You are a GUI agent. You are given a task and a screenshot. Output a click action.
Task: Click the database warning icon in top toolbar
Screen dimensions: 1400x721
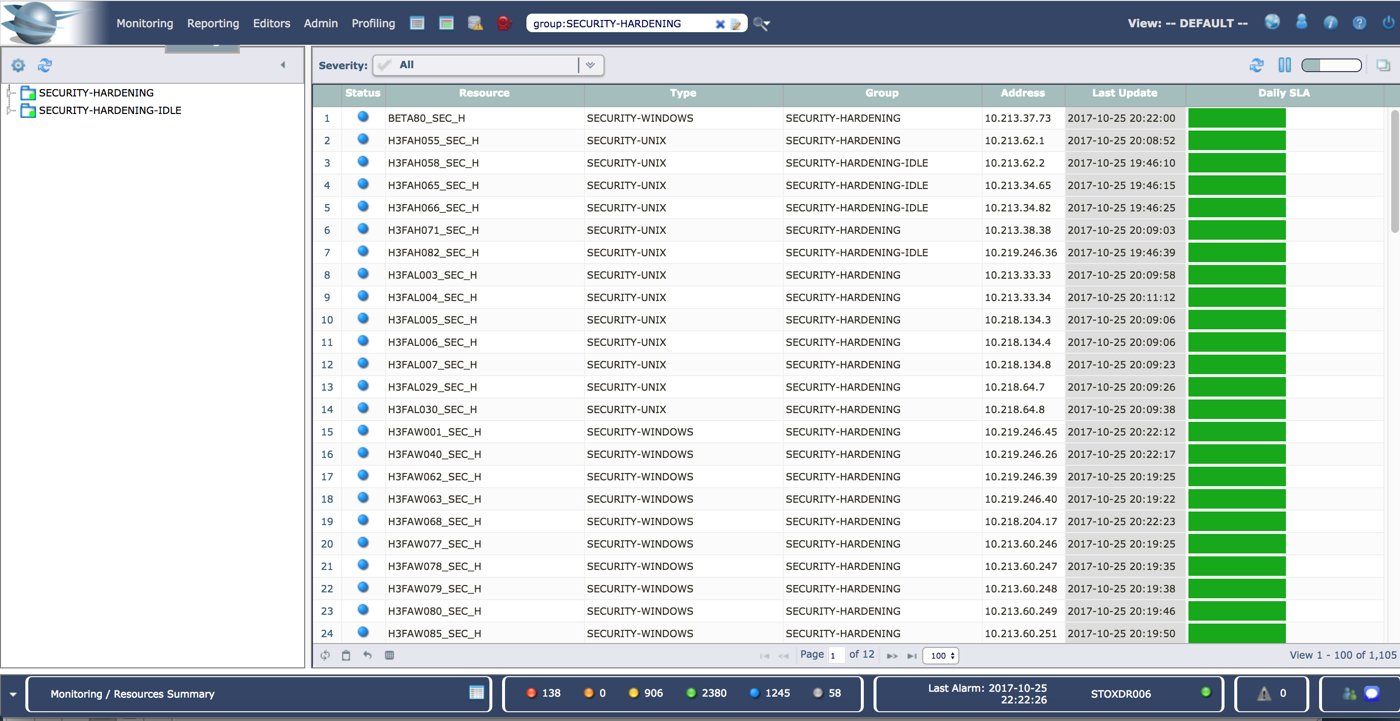click(475, 23)
